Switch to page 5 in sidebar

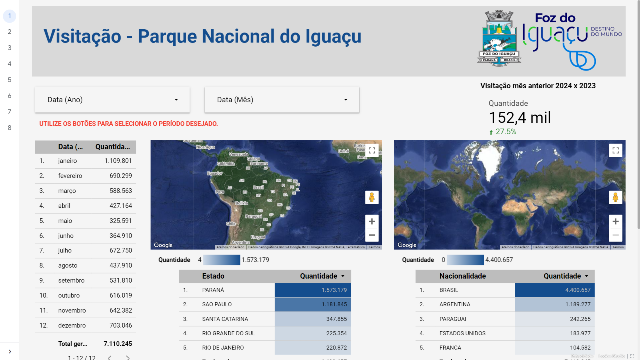pyautogui.click(x=9, y=80)
